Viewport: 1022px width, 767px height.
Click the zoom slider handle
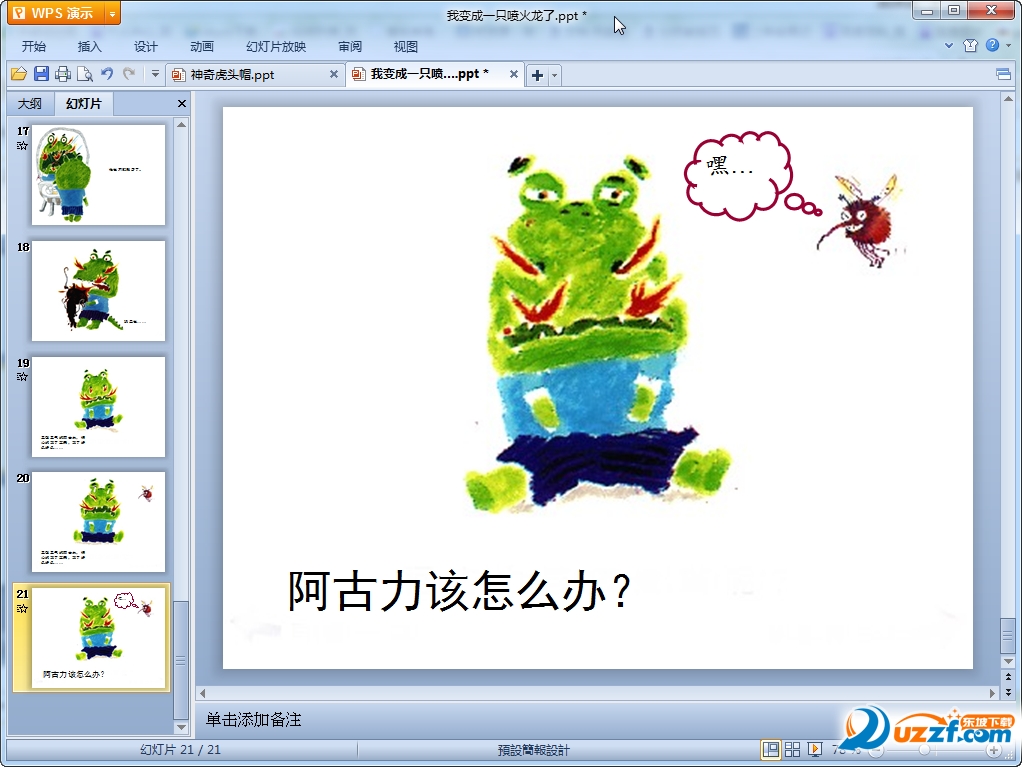pyautogui.click(x=924, y=750)
